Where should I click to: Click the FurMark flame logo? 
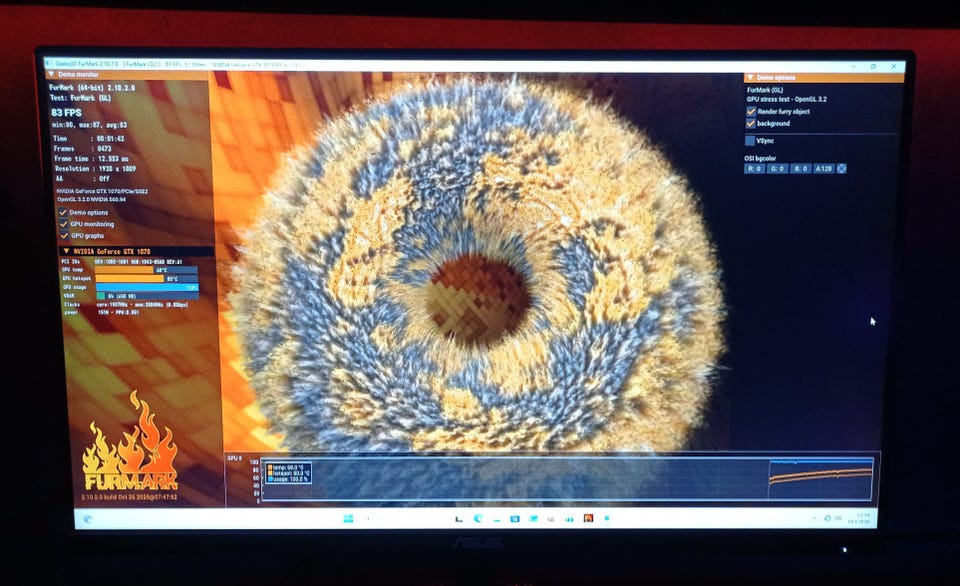pos(130,441)
